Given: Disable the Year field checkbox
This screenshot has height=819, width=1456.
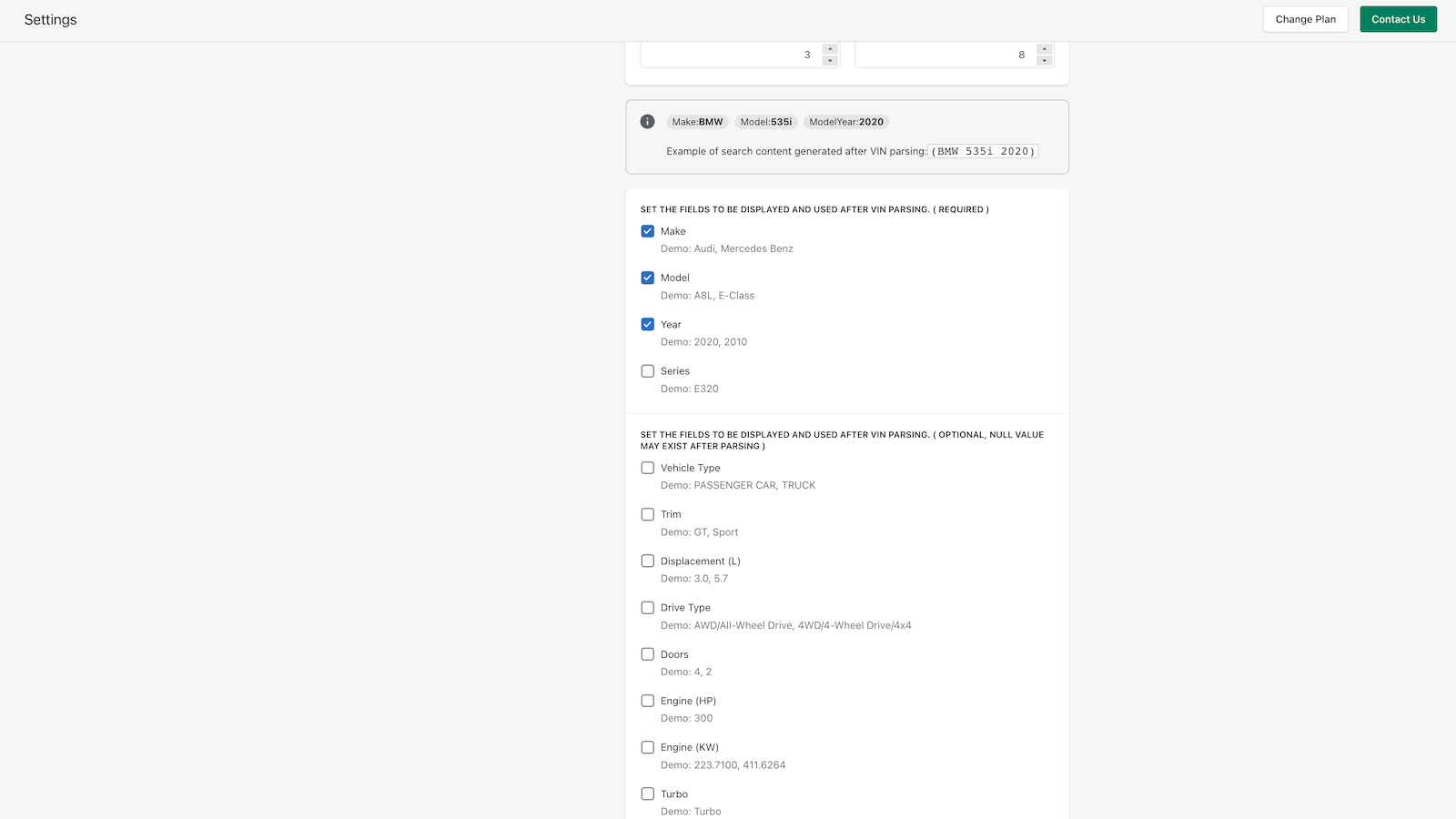Looking at the screenshot, I should point(648,324).
